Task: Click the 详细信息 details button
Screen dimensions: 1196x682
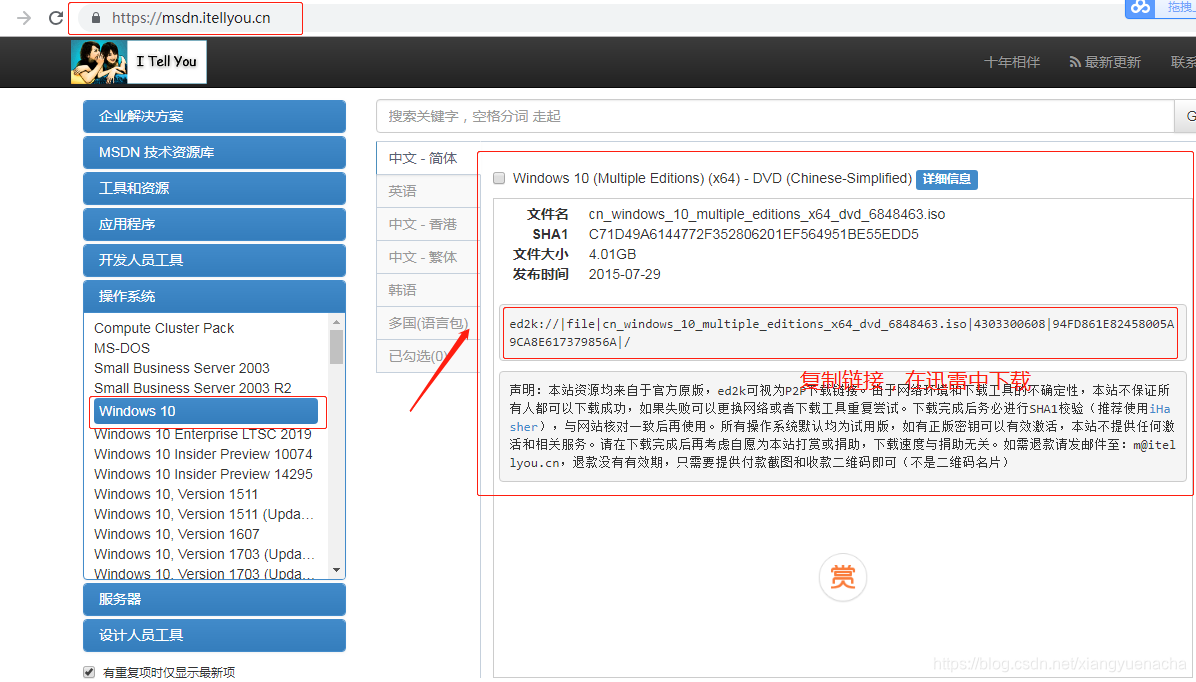Action: point(947,179)
